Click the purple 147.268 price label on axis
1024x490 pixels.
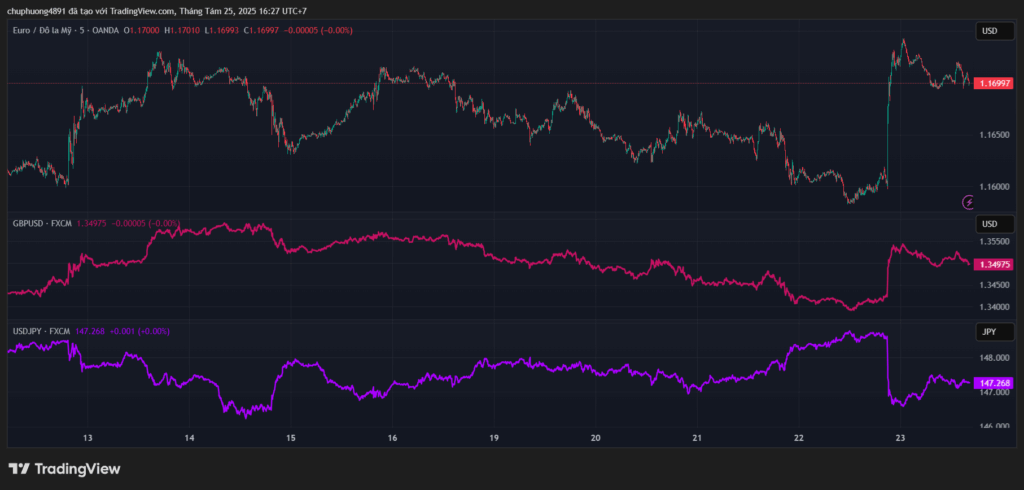993,383
